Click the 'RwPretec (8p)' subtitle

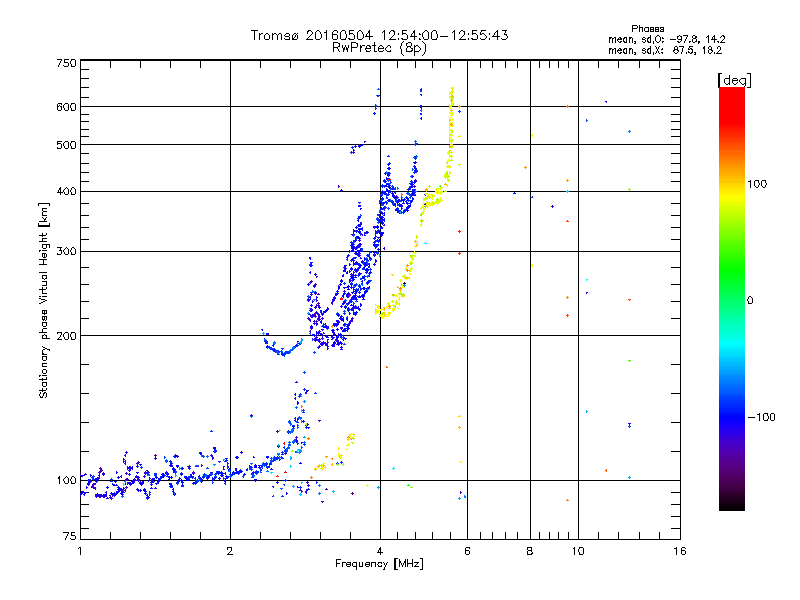click(x=379, y=48)
